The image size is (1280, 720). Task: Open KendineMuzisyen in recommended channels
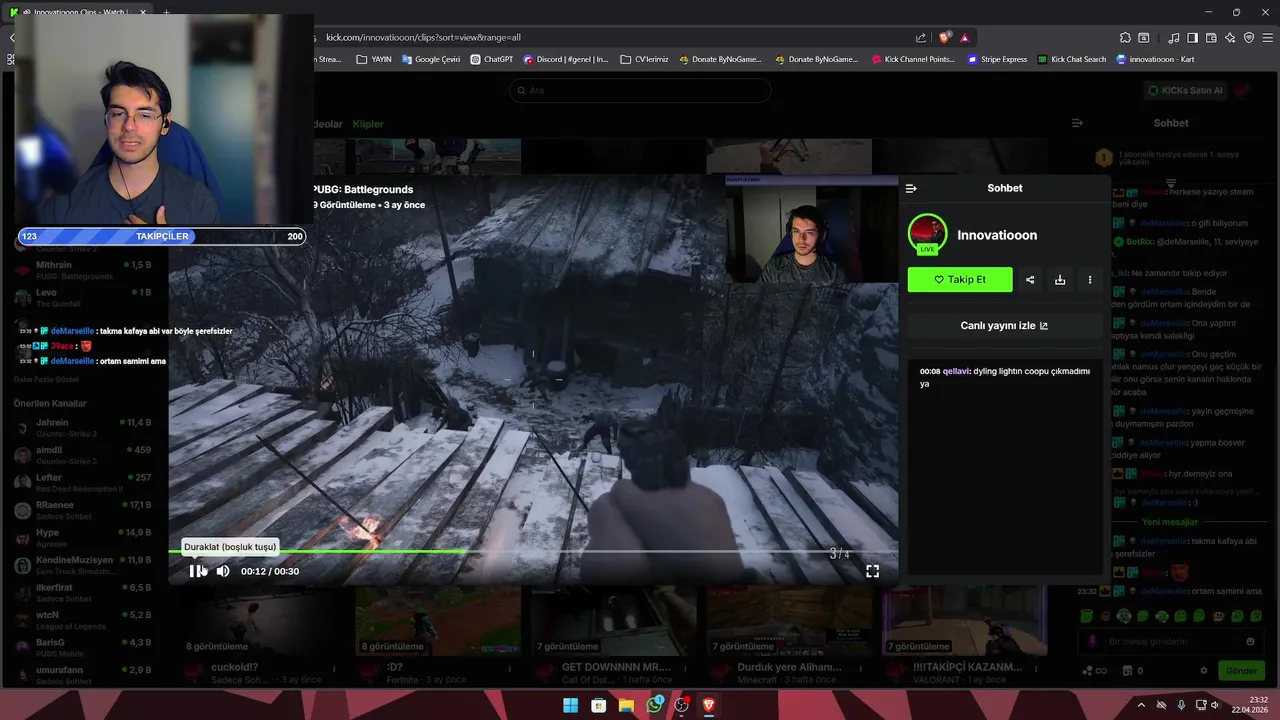pos(83,565)
